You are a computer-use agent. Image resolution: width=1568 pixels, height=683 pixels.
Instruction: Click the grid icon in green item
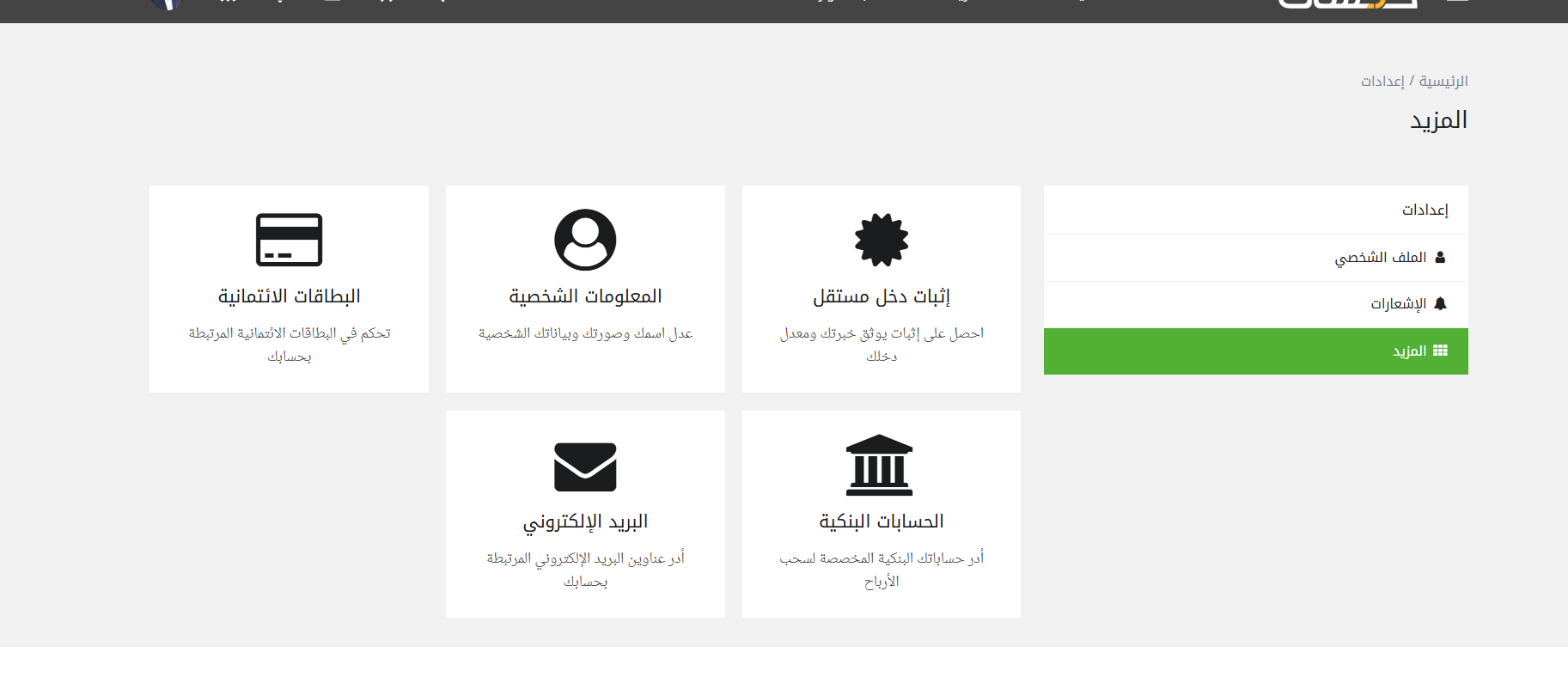1441,351
